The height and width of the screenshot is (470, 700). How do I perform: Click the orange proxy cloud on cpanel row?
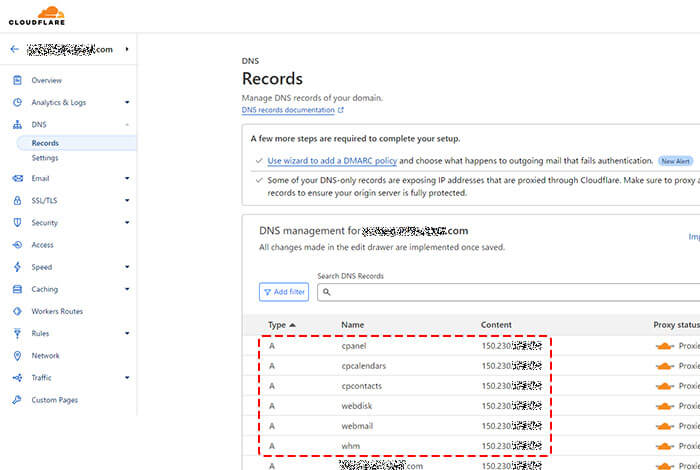[x=665, y=346]
